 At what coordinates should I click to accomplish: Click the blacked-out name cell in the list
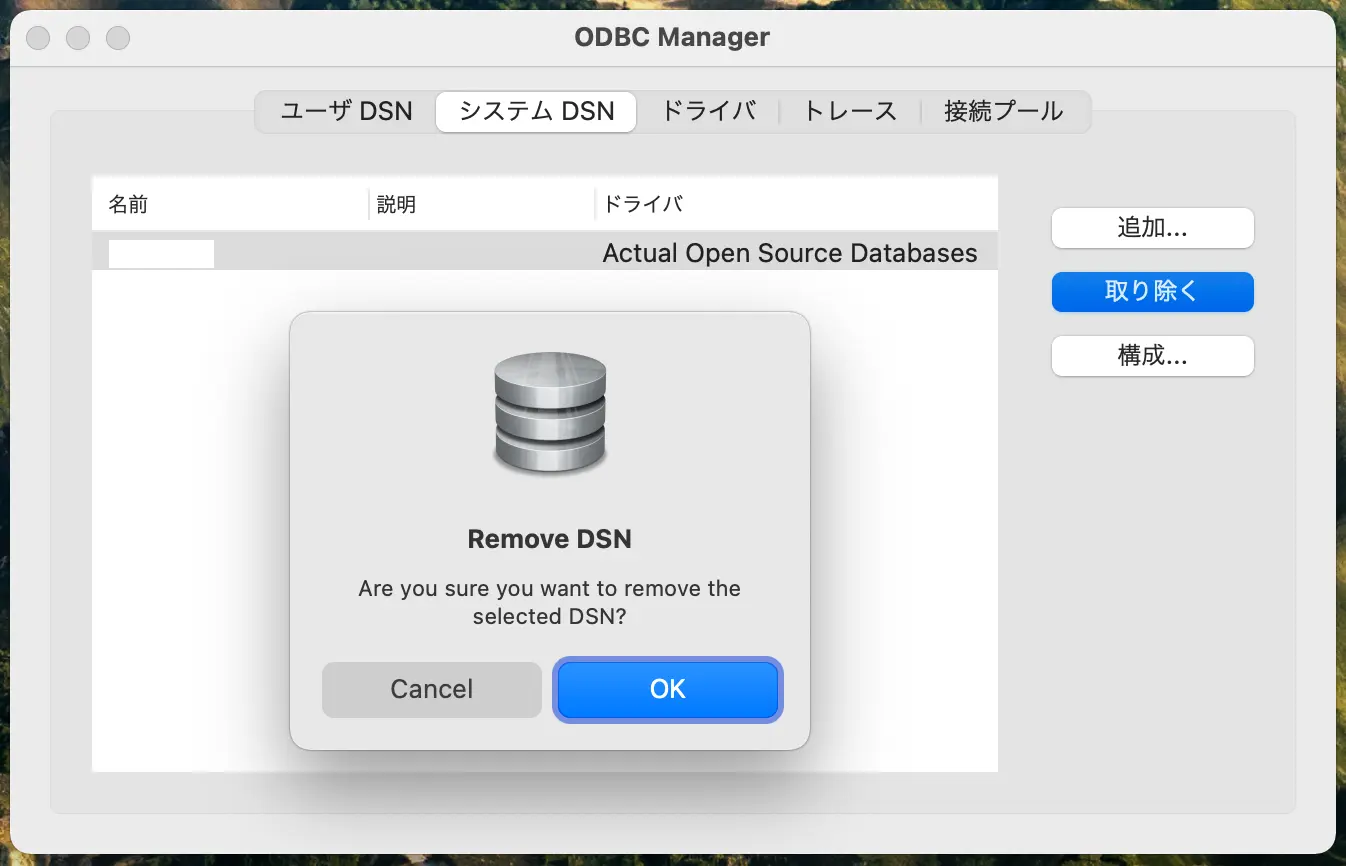(x=160, y=252)
